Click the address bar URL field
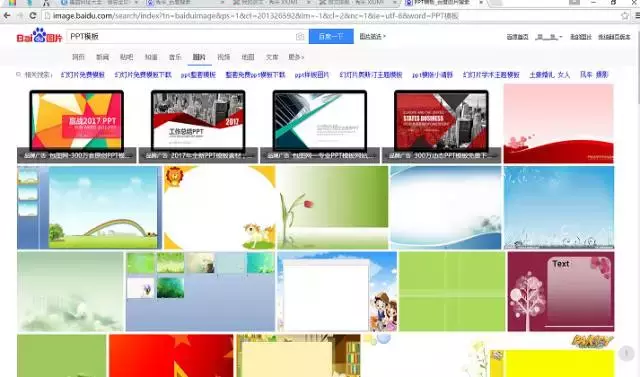 click(335, 16)
